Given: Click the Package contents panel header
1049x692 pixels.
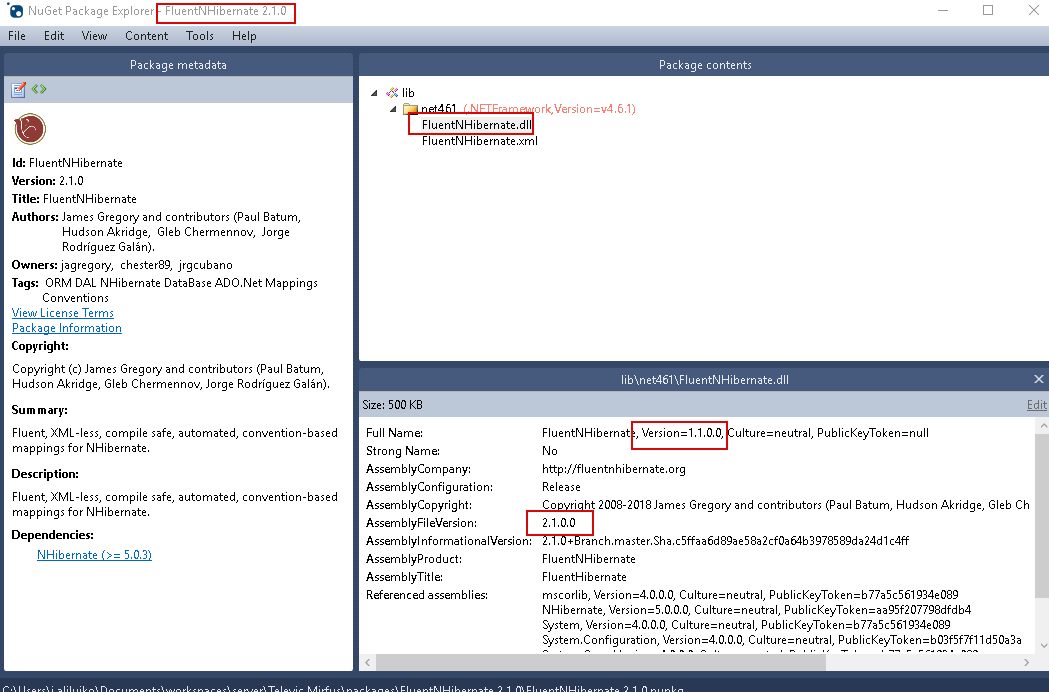Looking at the screenshot, I should click(704, 65).
